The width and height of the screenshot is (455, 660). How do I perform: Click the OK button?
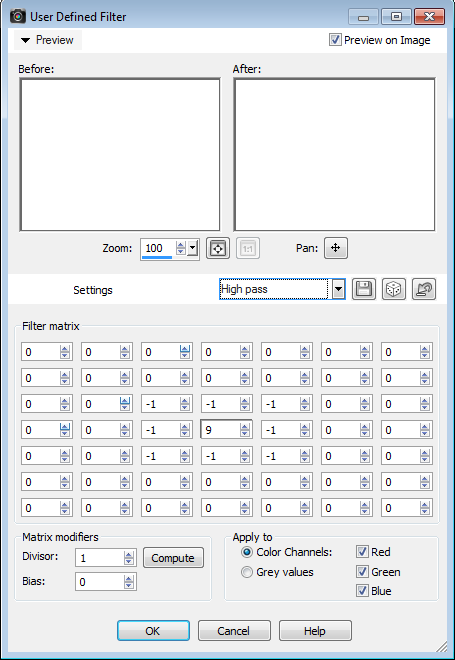point(153,631)
